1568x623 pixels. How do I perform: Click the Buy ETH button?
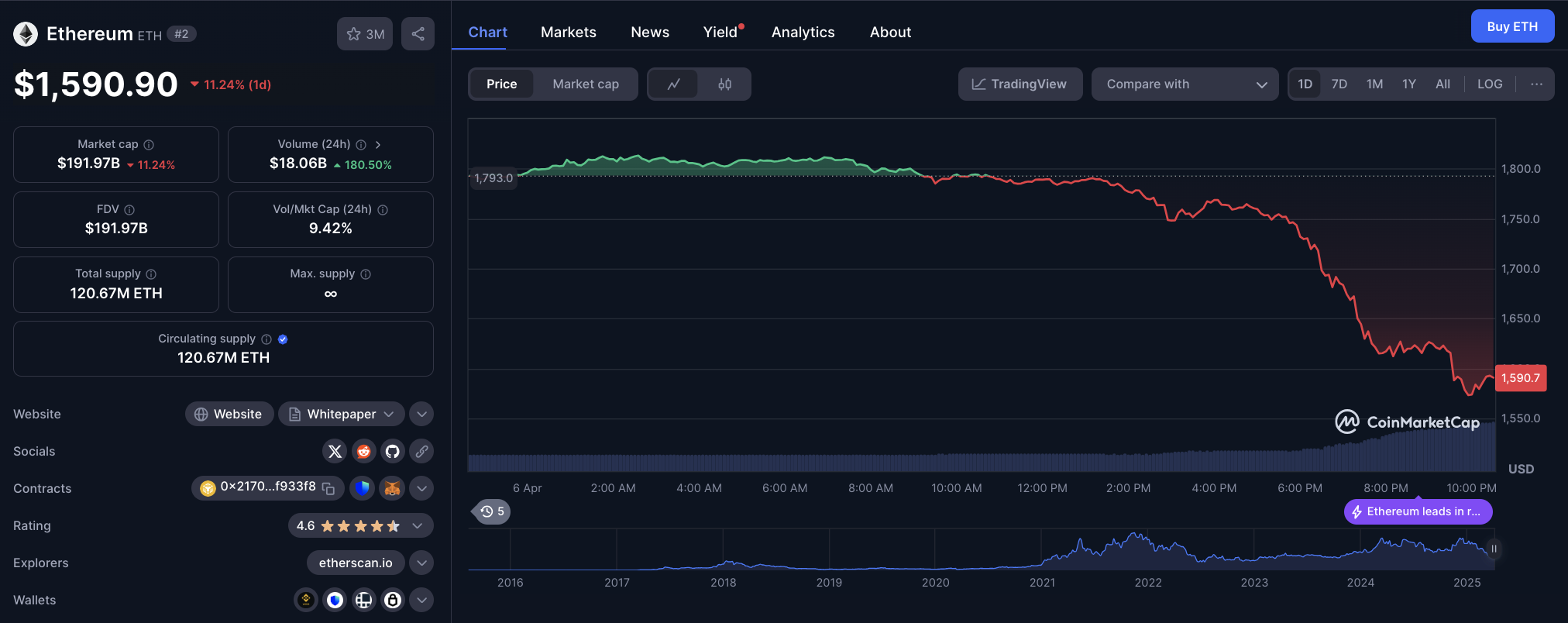1511,26
